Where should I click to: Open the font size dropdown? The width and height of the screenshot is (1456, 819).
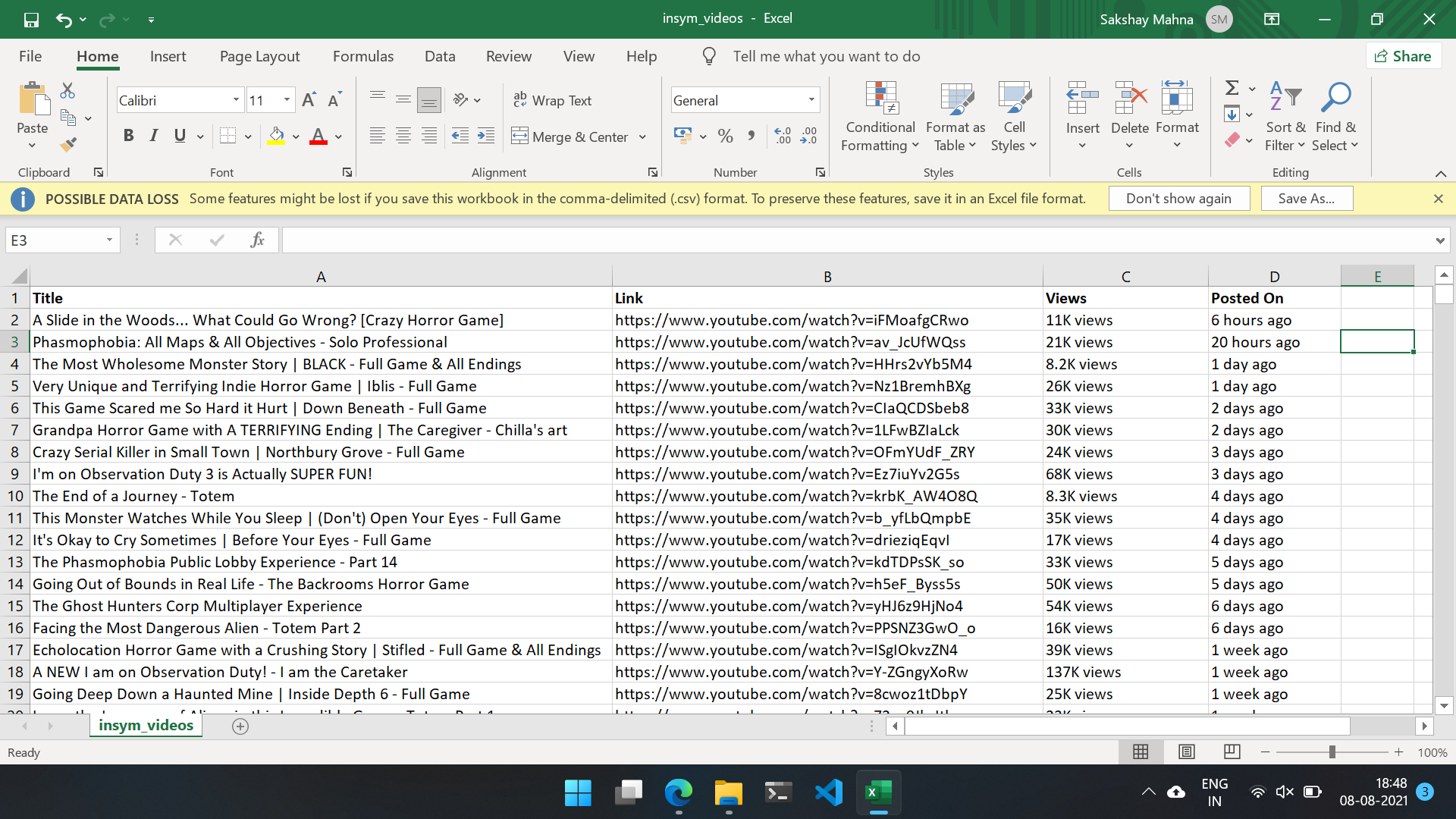click(x=287, y=100)
